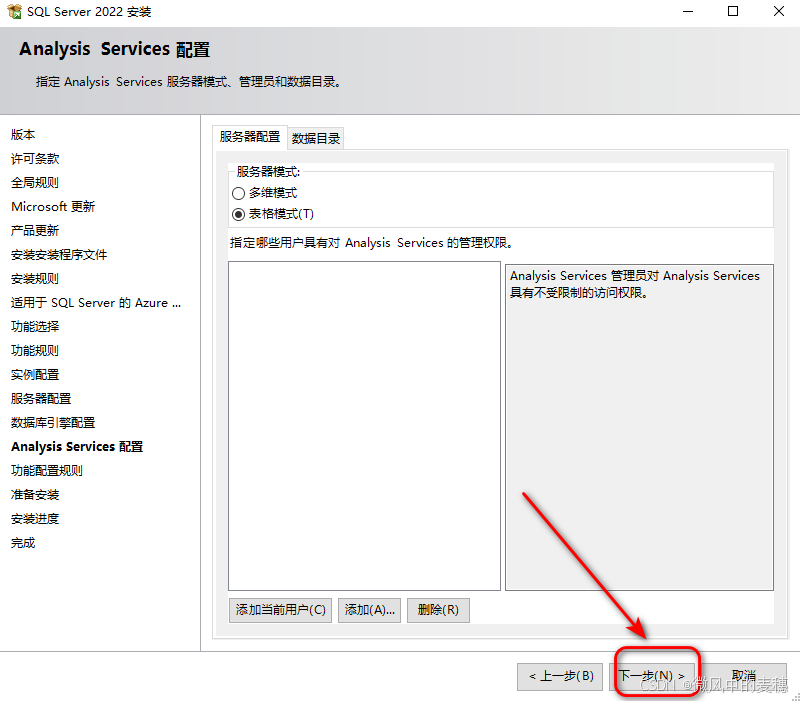The image size is (800, 701).
Task: Click the empty administrators list box
Action: (364, 426)
